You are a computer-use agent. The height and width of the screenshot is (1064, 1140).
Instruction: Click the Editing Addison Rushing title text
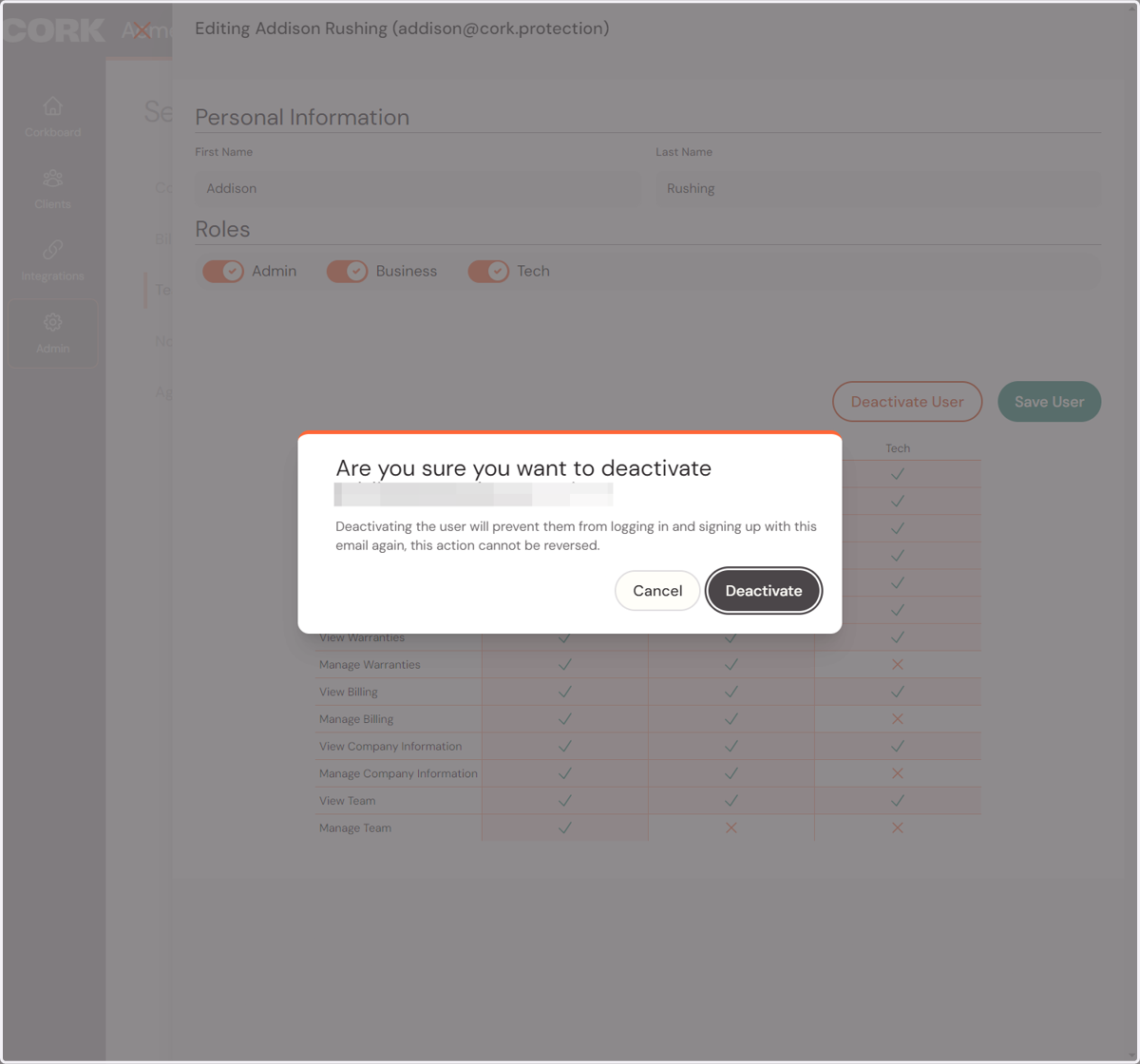point(402,28)
